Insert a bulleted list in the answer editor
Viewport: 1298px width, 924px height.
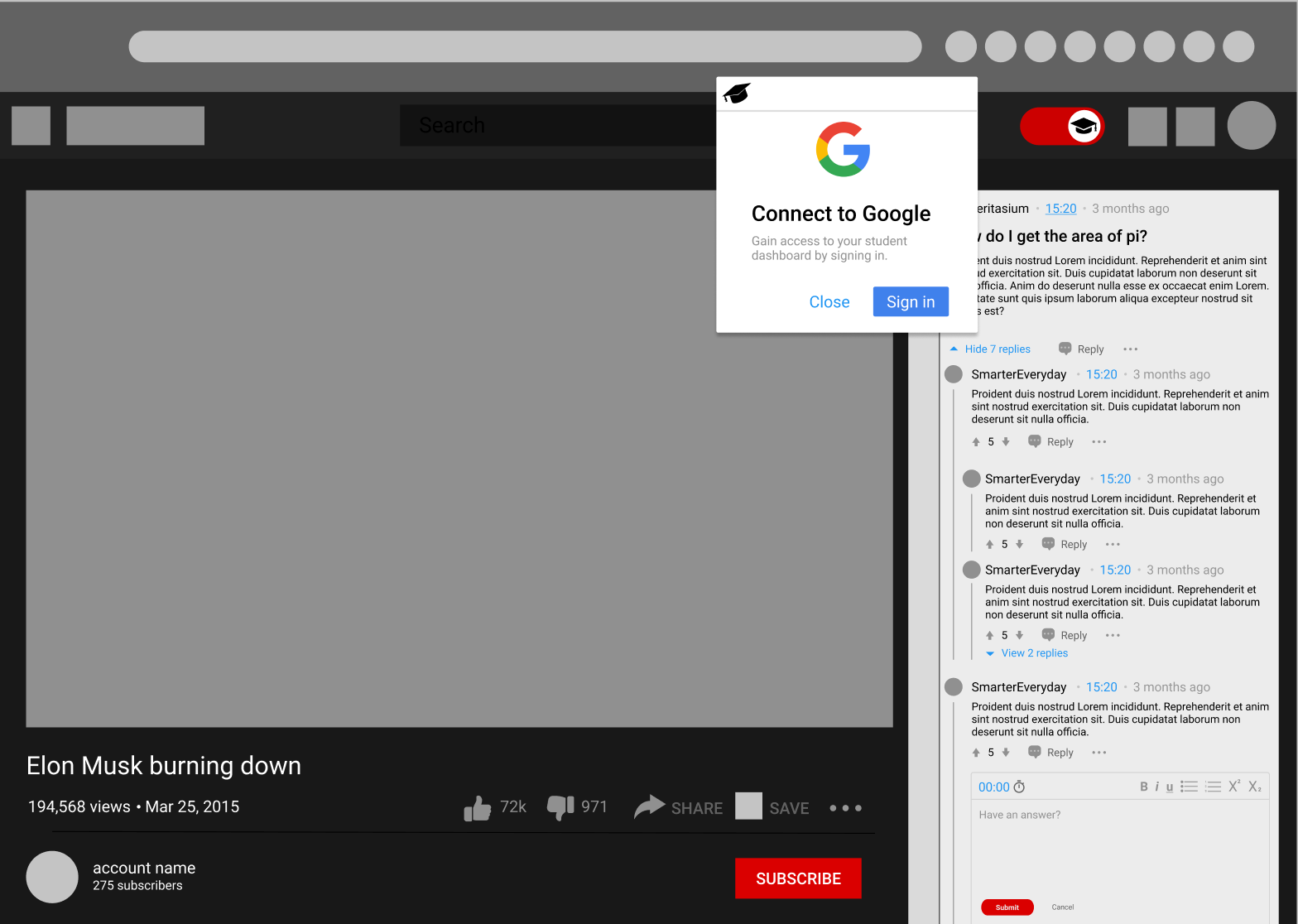1190,787
